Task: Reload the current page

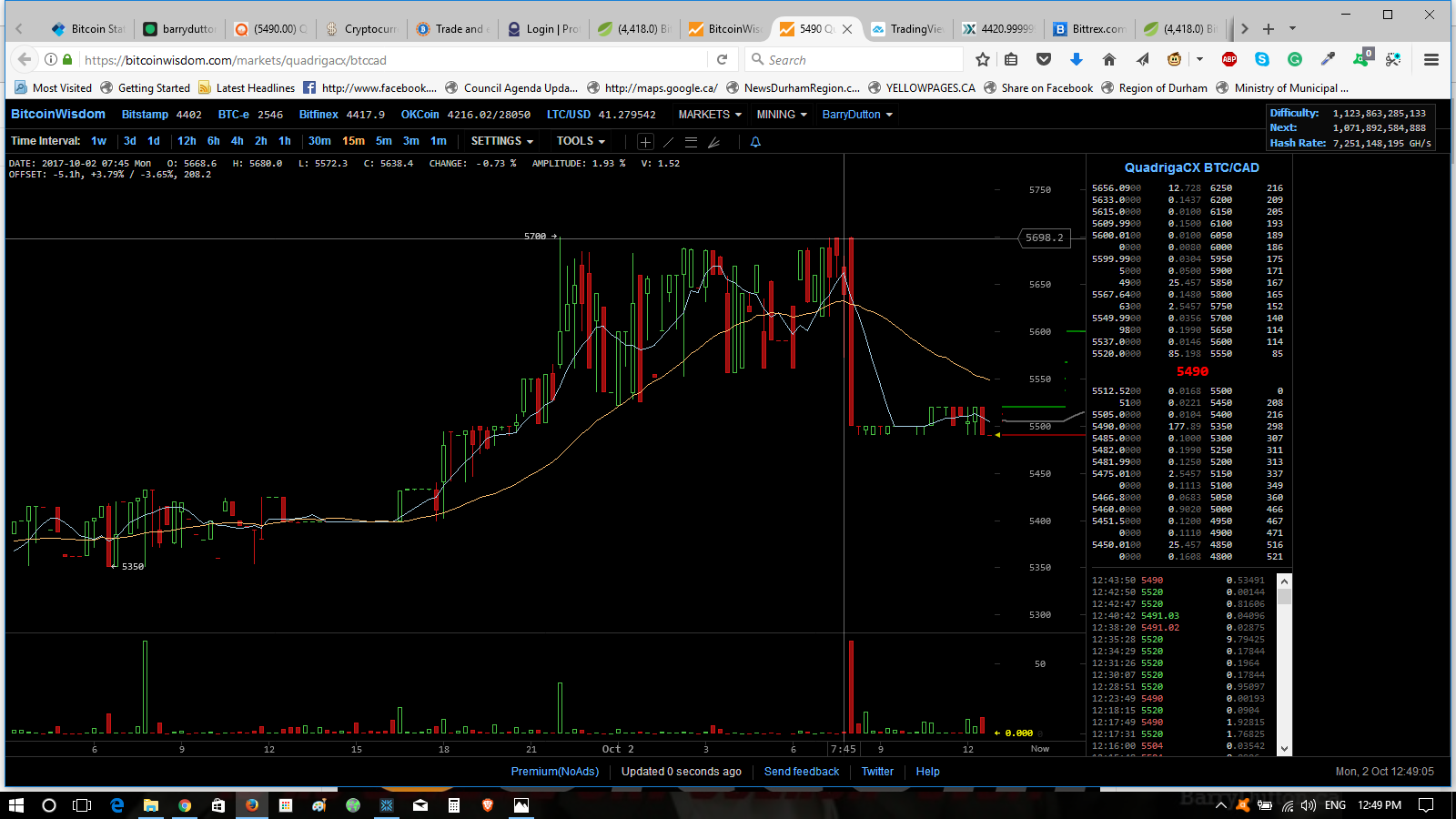Action: (x=723, y=60)
